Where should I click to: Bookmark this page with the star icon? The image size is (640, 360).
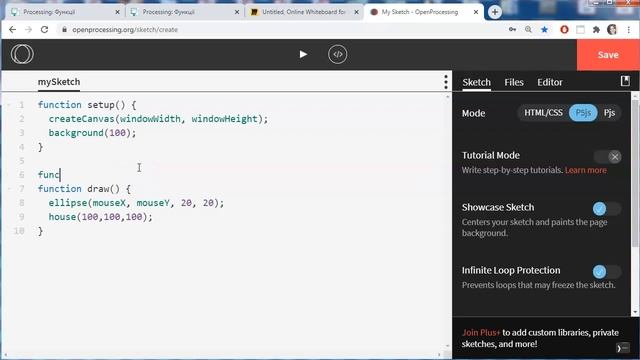point(544,29)
